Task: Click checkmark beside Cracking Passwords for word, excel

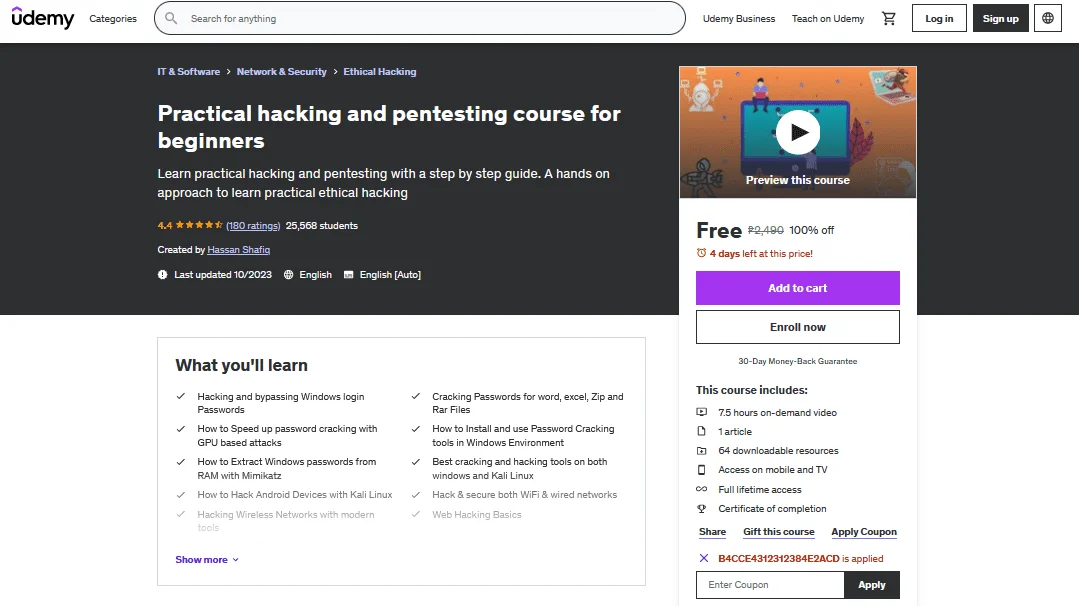Action: [416, 396]
